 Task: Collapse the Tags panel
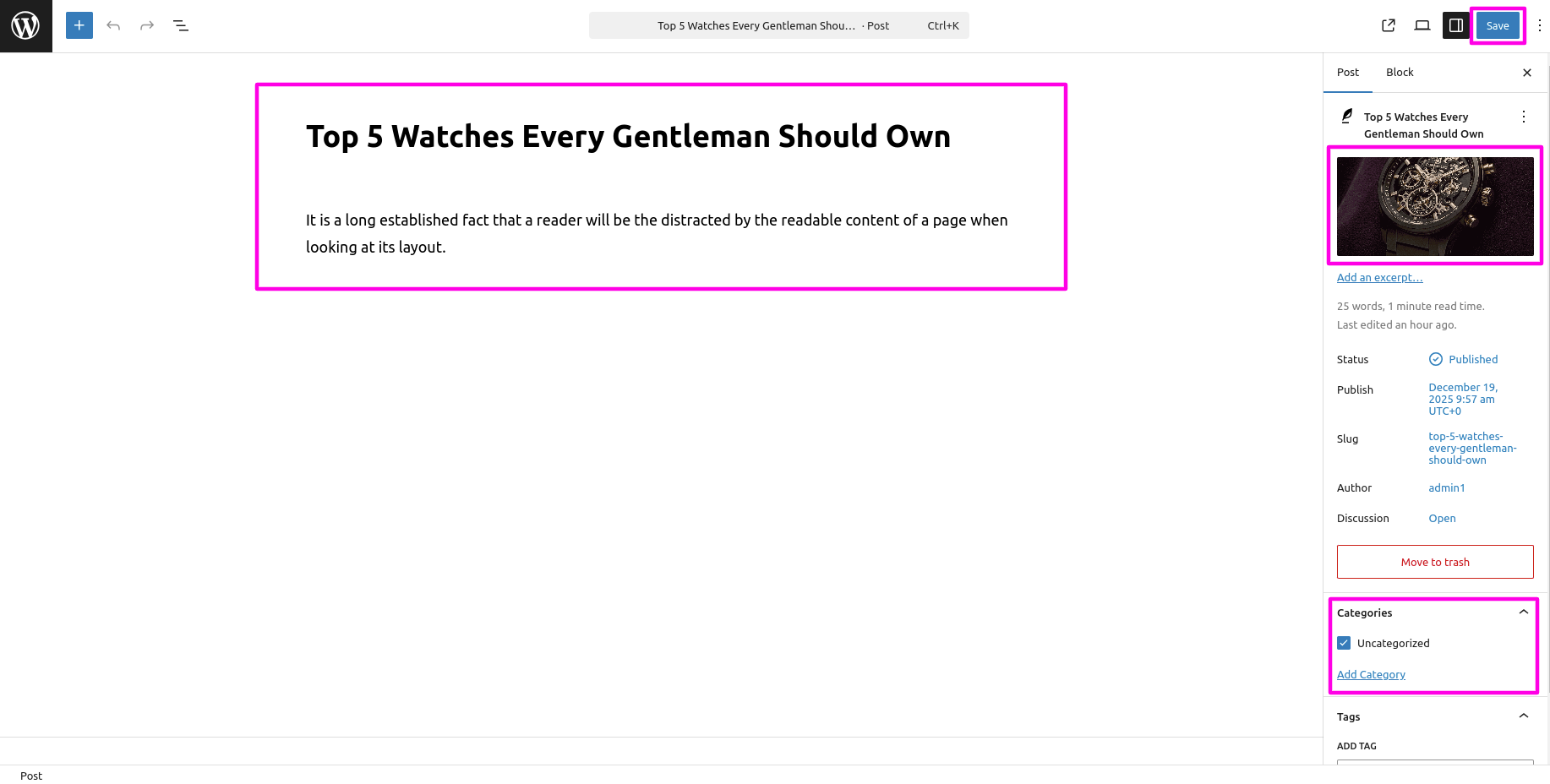(1523, 716)
